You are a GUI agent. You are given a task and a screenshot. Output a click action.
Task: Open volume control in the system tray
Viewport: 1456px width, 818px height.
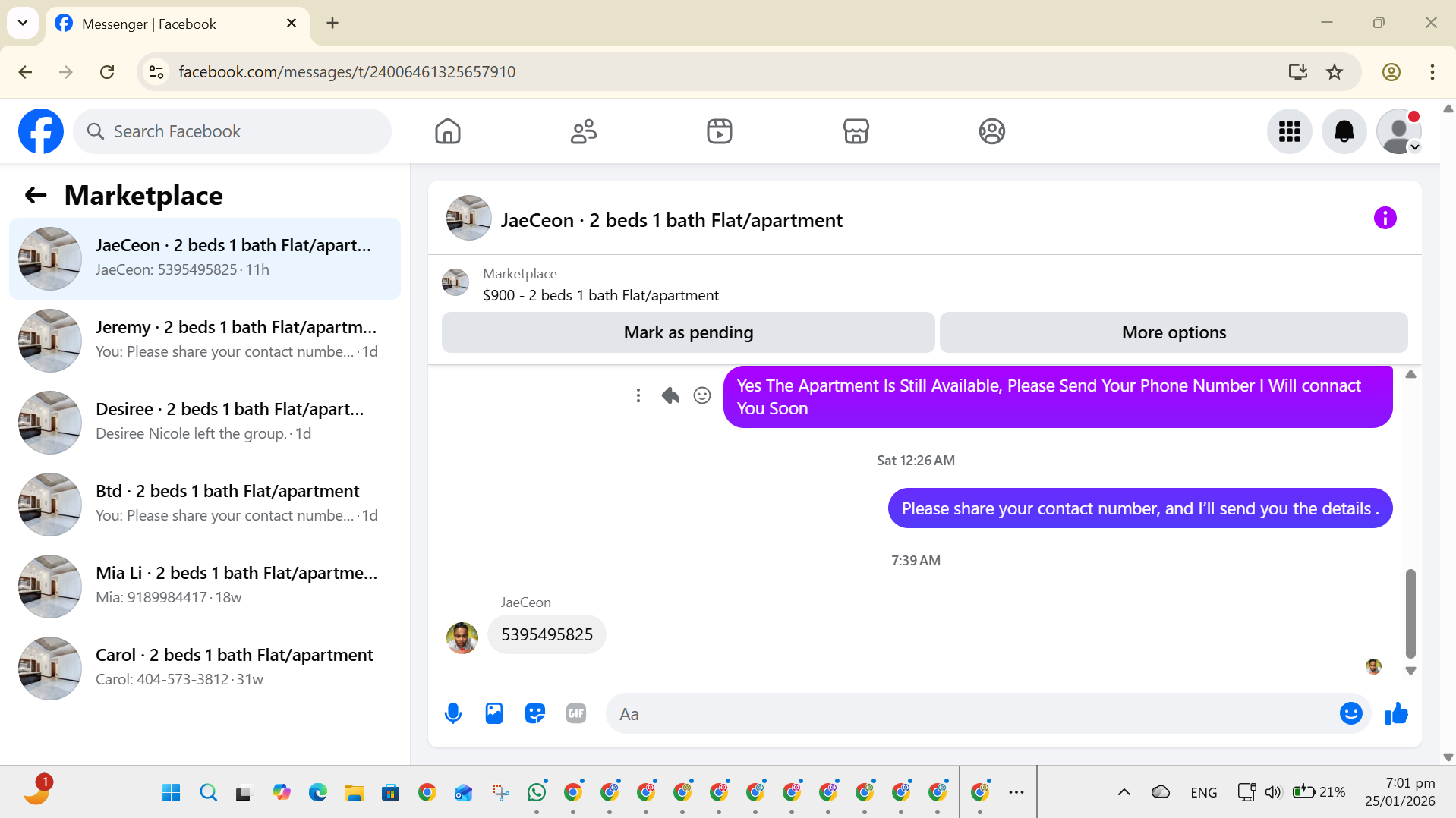1273,792
